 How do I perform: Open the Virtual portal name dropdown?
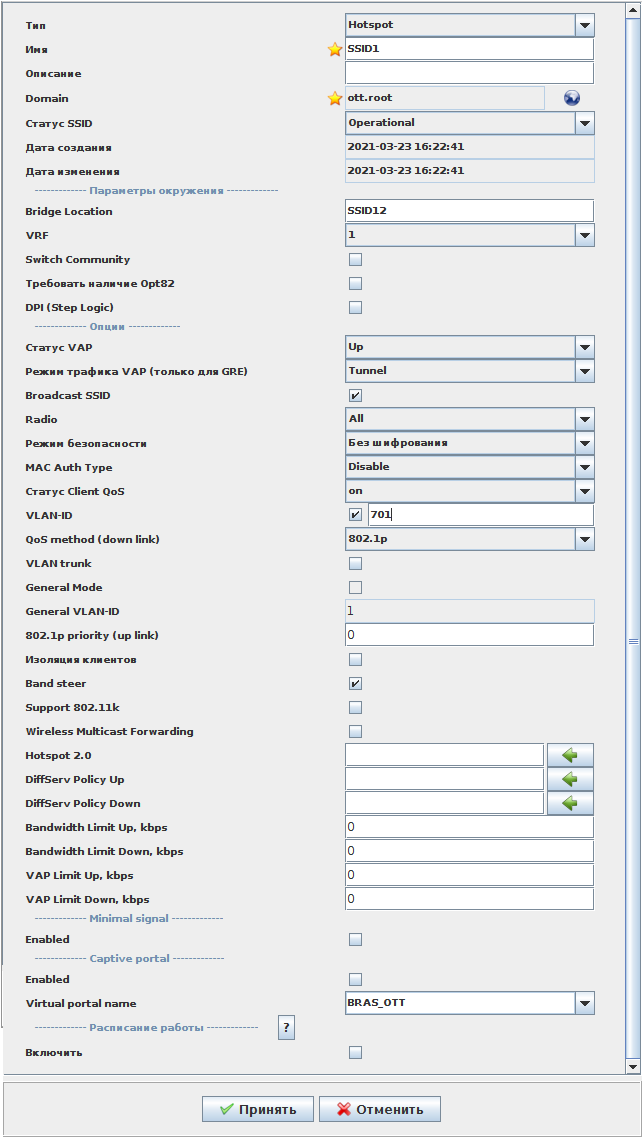coord(585,1003)
